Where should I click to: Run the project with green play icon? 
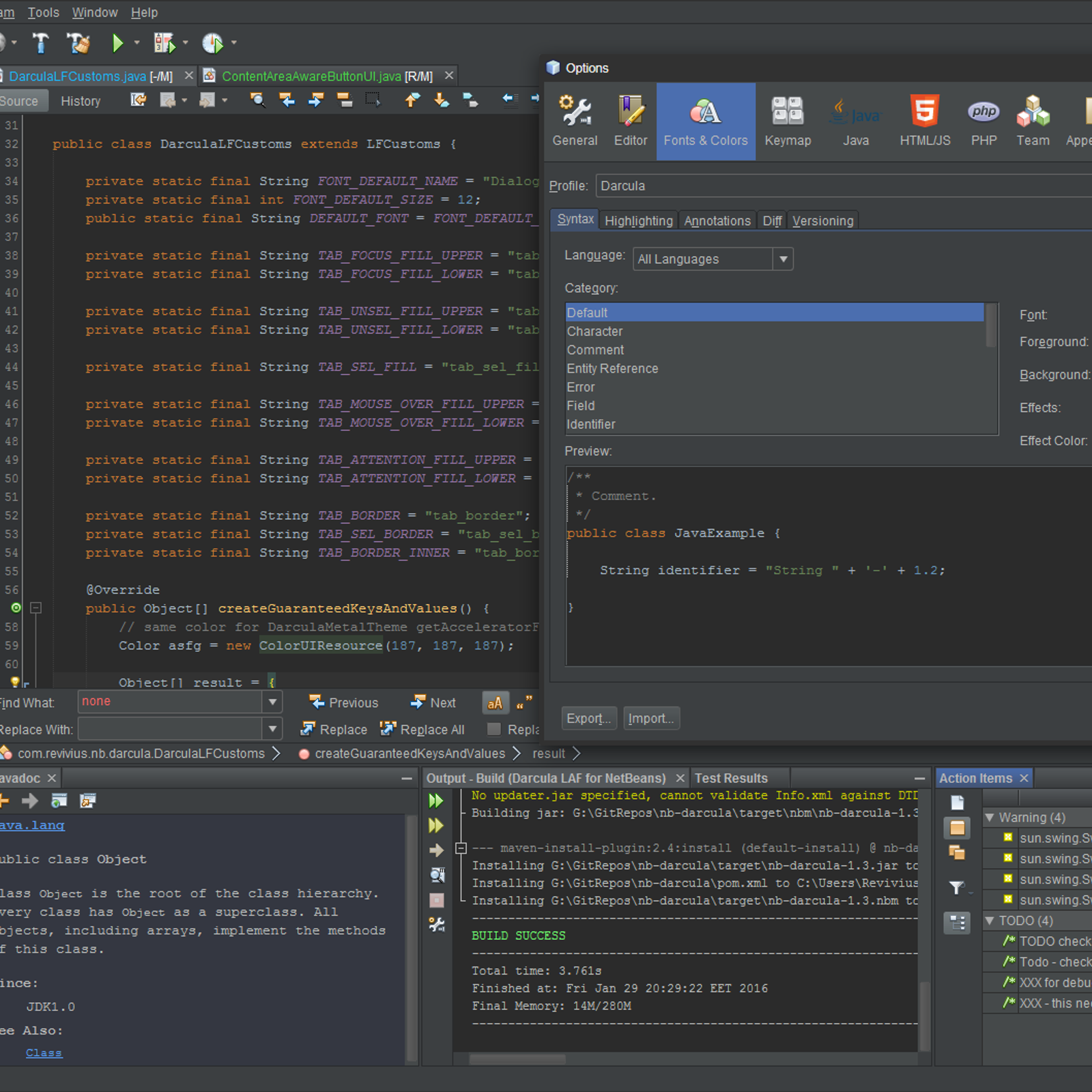(117, 43)
